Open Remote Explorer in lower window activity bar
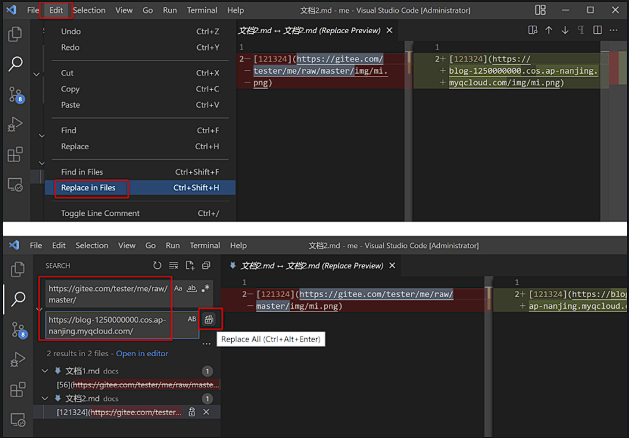The image size is (629, 438). tap(18, 420)
